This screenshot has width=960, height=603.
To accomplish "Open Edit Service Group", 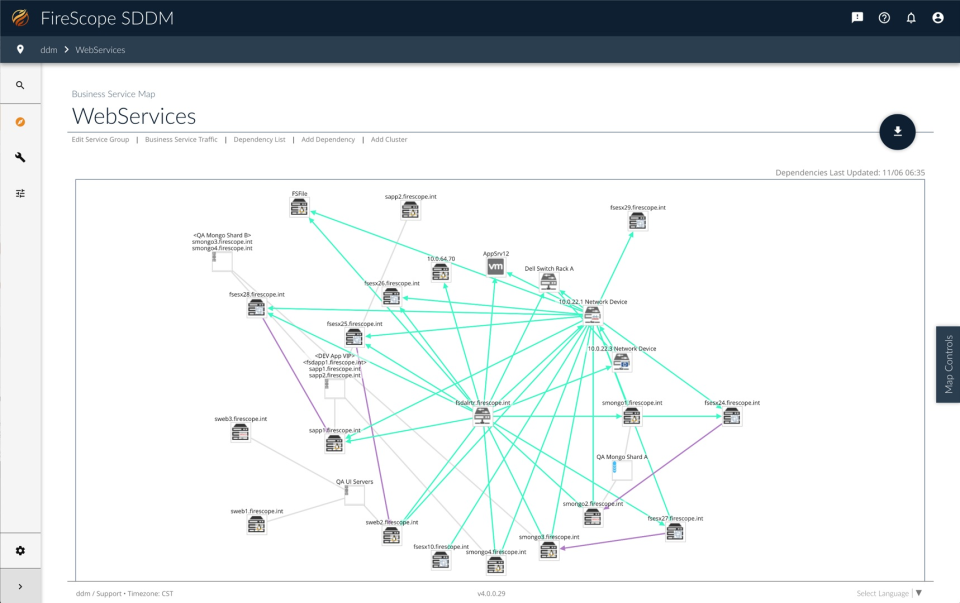I will [100, 140].
